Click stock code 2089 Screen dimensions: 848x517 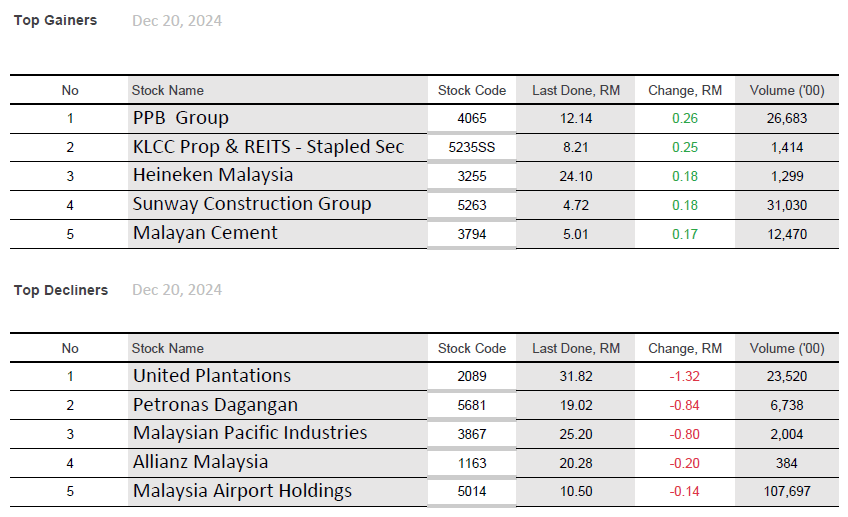coord(472,376)
